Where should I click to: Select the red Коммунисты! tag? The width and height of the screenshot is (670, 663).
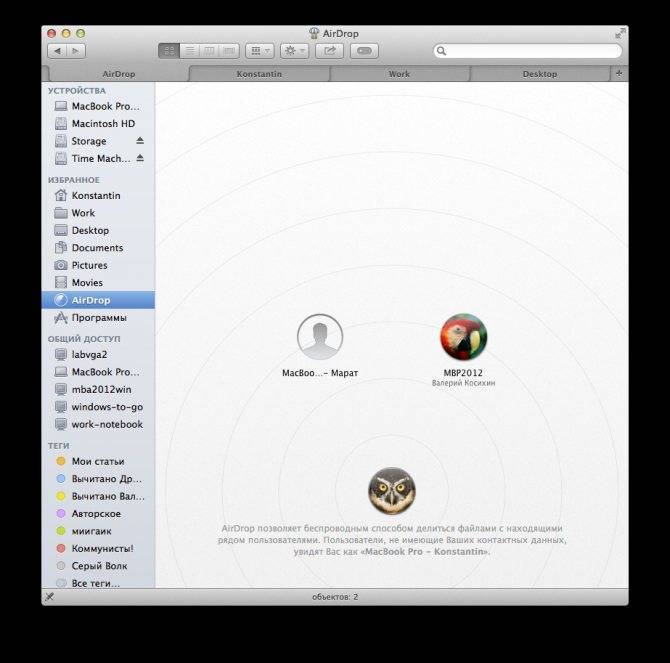(x=102, y=548)
